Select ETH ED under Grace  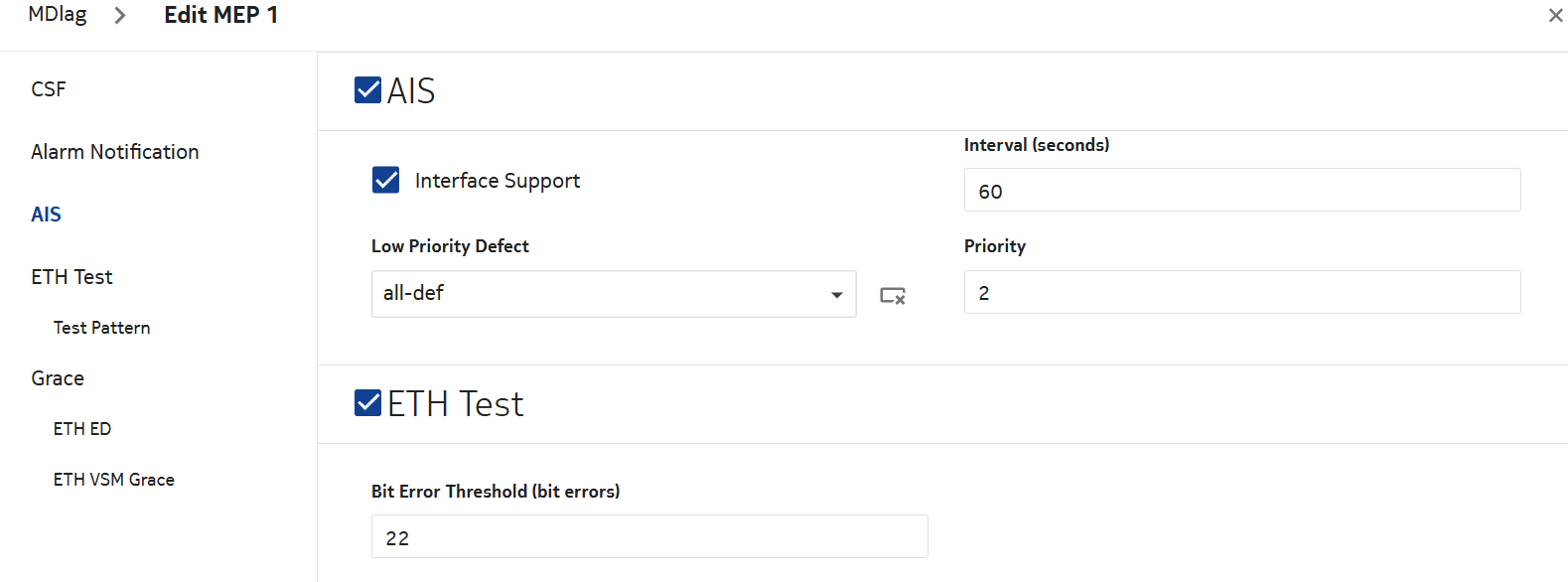(82, 429)
